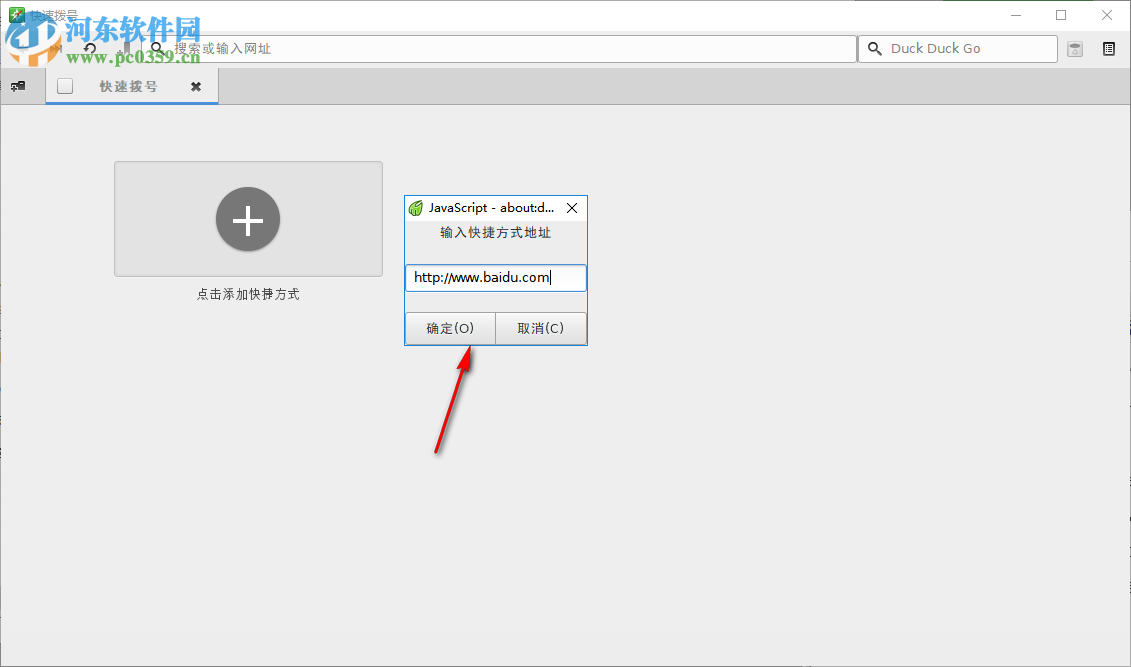The image size is (1131, 667).
Task: Click the 确定(O) button
Action: [x=449, y=328]
